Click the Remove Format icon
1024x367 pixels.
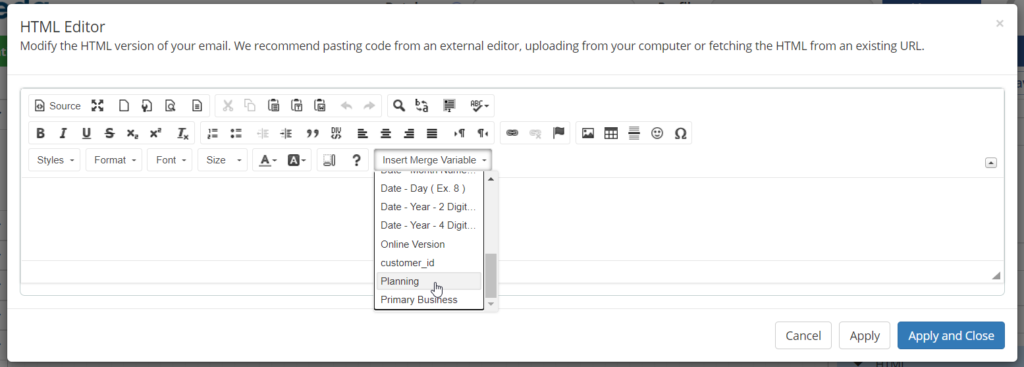[183, 133]
